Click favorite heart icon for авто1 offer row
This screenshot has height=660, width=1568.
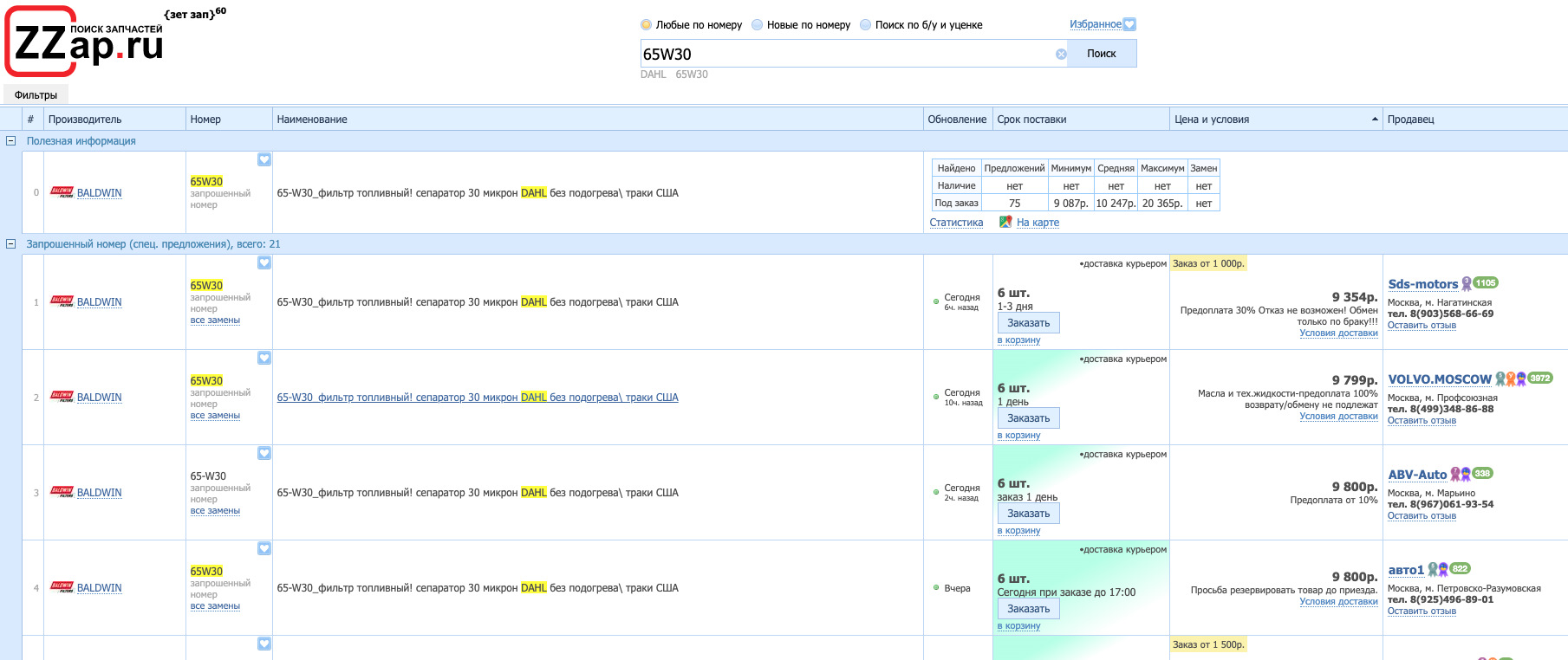tap(264, 548)
